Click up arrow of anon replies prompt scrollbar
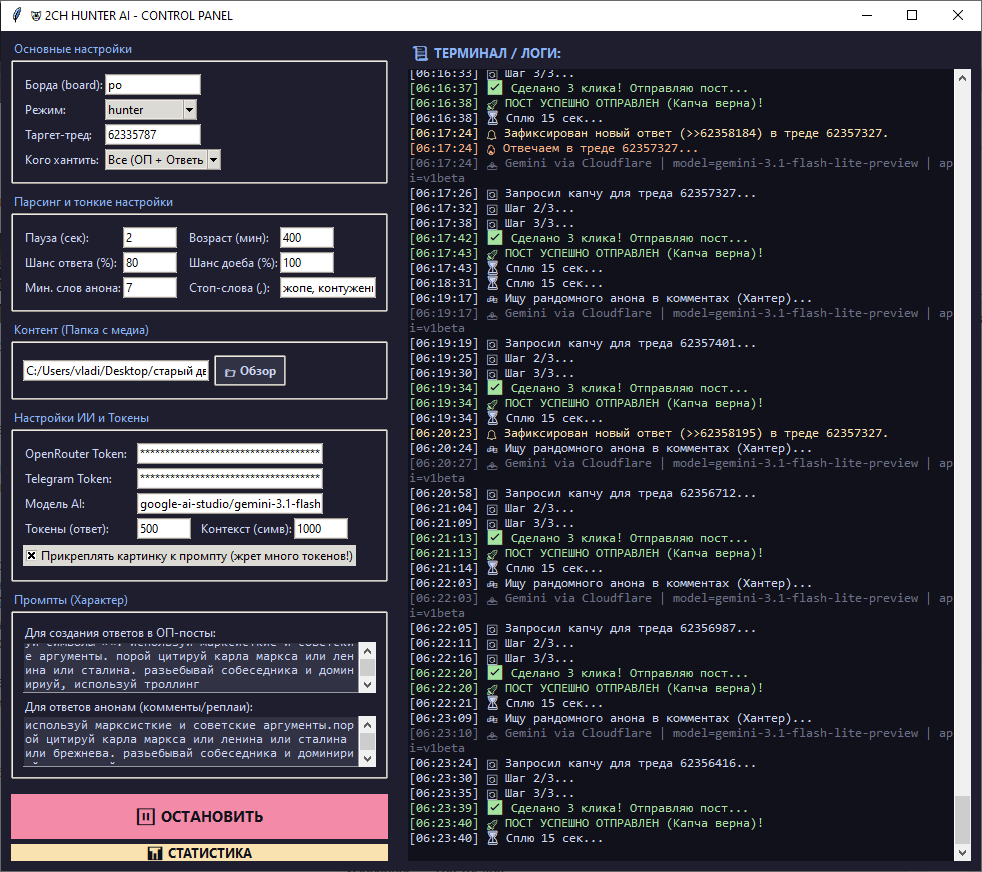This screenshot has width=982, height=872. click(x=367, y=723)
